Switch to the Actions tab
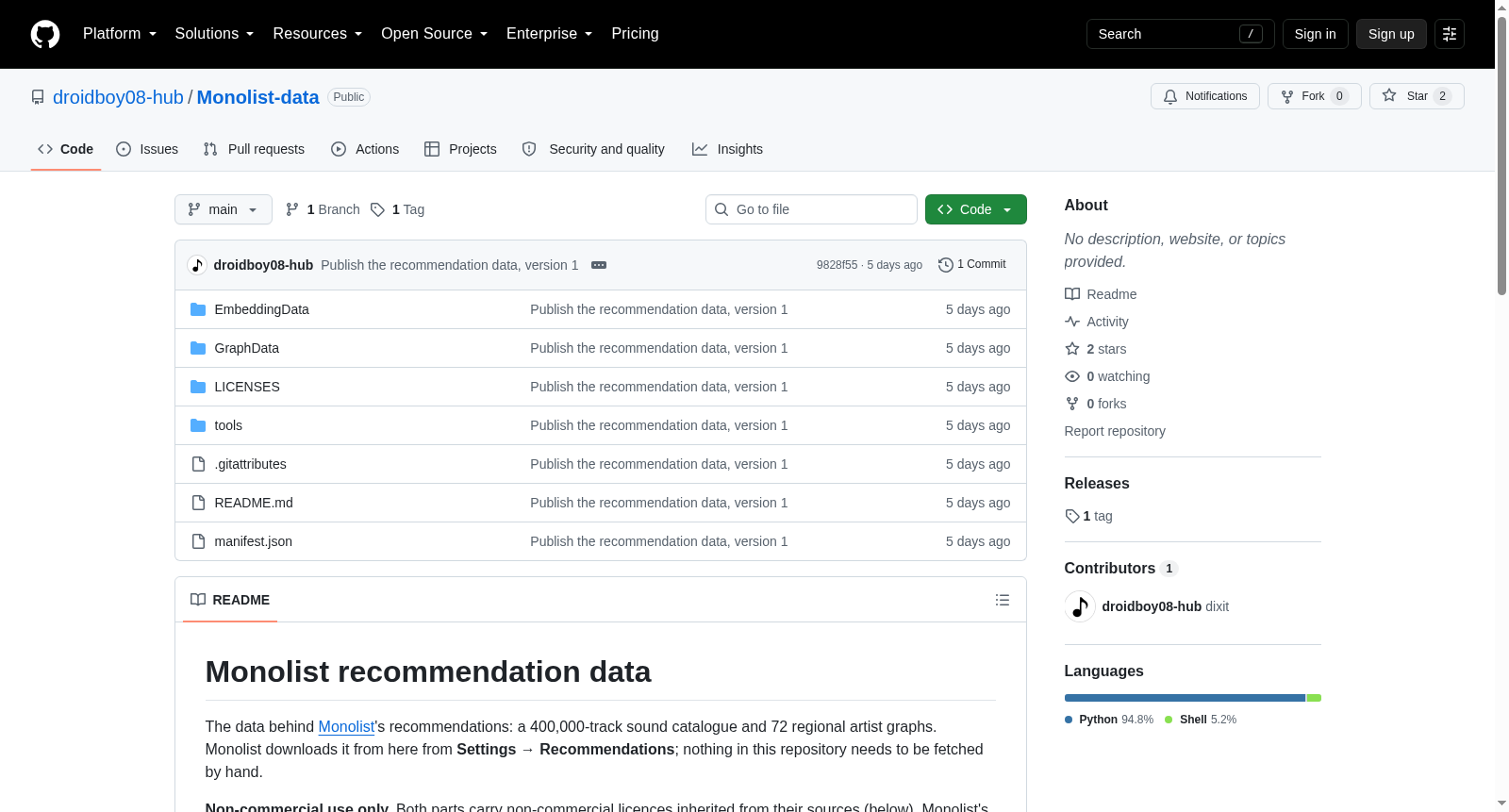Image resolution: width=1509 pixels, height=812 pixels. pos(365,149)
